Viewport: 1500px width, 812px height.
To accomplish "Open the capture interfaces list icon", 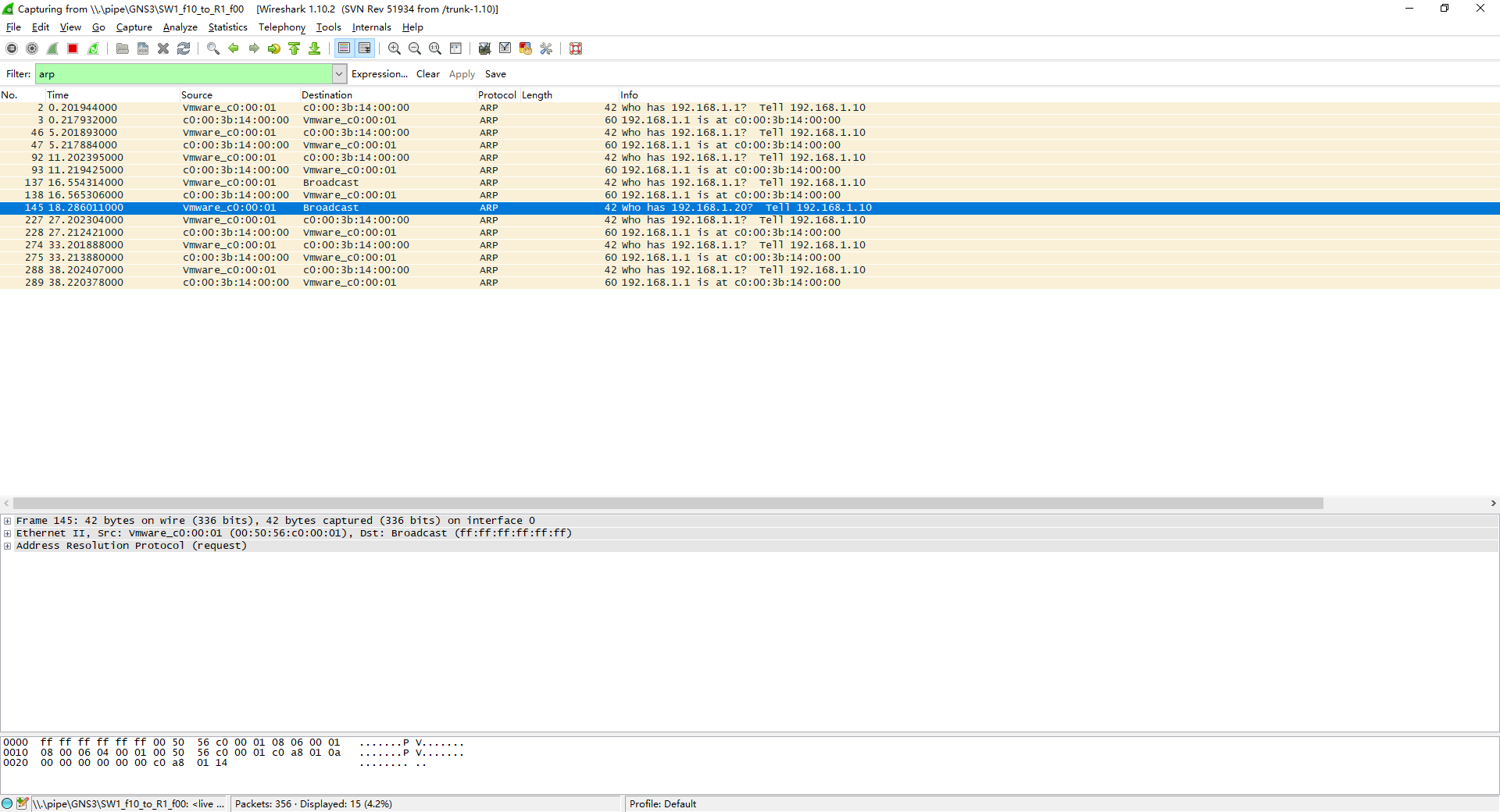I will [x=12, y=48].
